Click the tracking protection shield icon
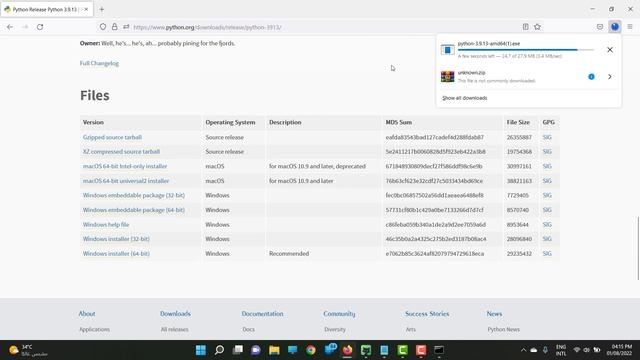The width and height of the screenshot is (640, 360). point(103,27)
